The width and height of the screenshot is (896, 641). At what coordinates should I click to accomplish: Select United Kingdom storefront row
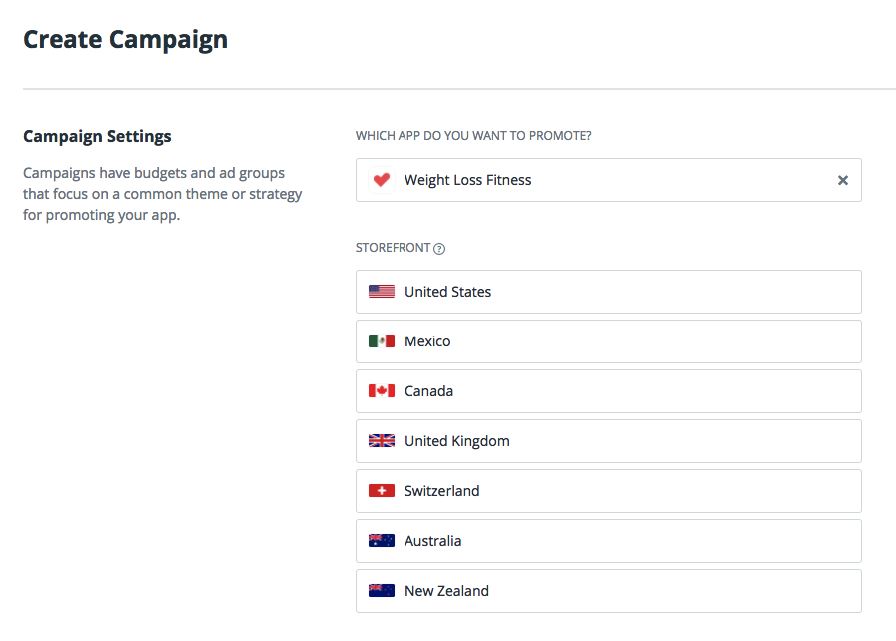tap(608, 441)
